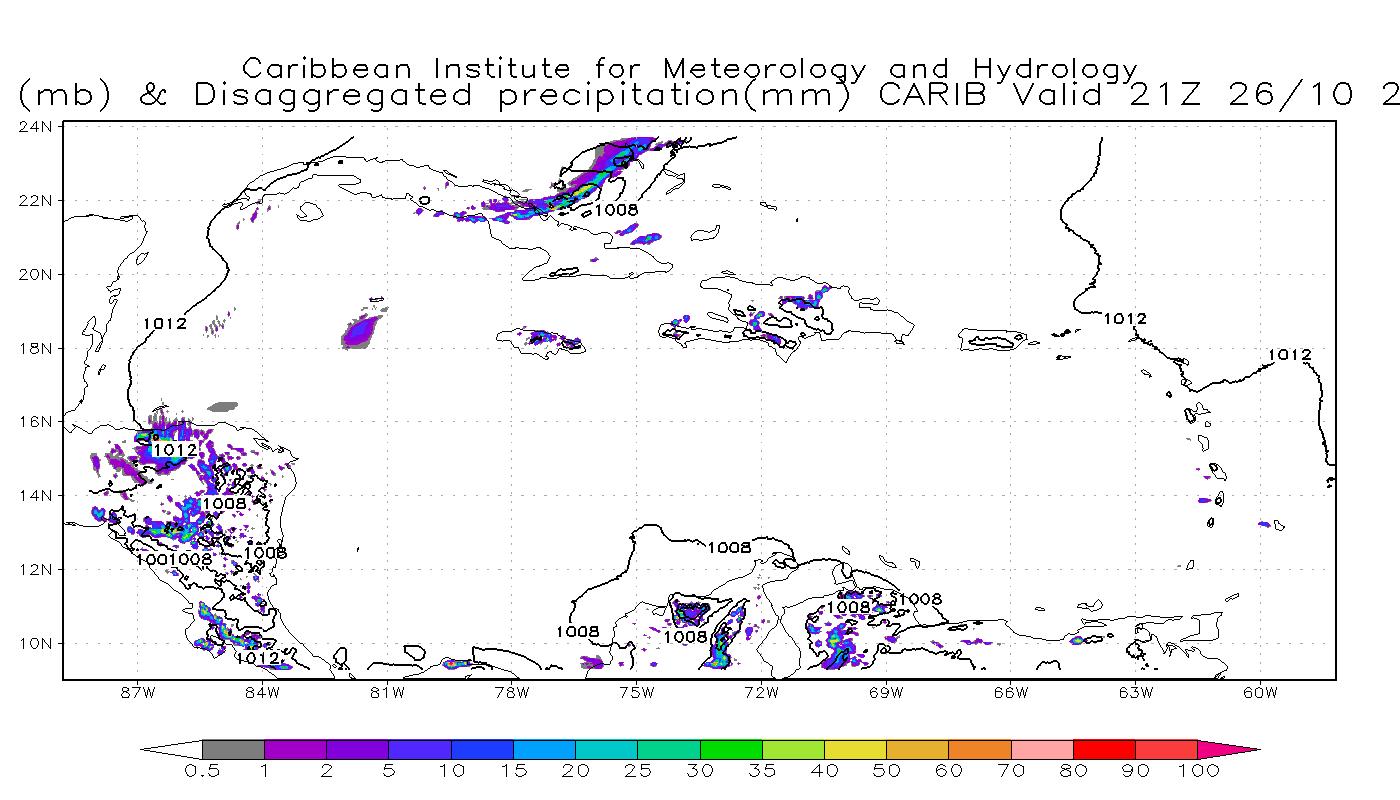Click the gray 0.5–1 mm legend swatch

click(233, 749)
